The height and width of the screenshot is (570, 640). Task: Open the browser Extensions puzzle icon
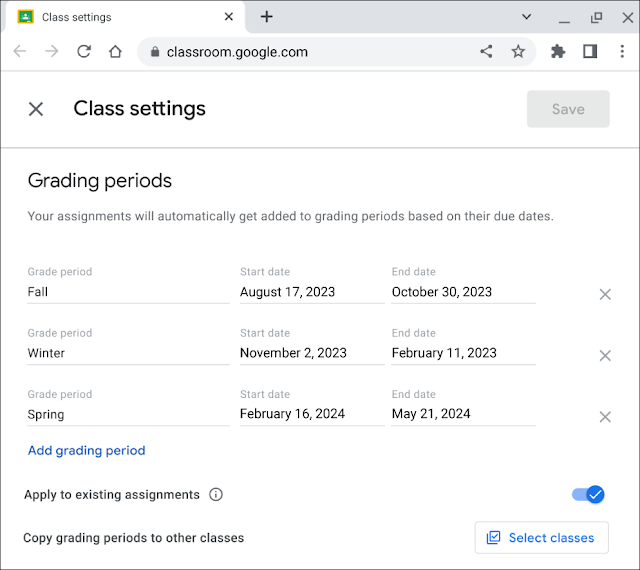[558, 52]
